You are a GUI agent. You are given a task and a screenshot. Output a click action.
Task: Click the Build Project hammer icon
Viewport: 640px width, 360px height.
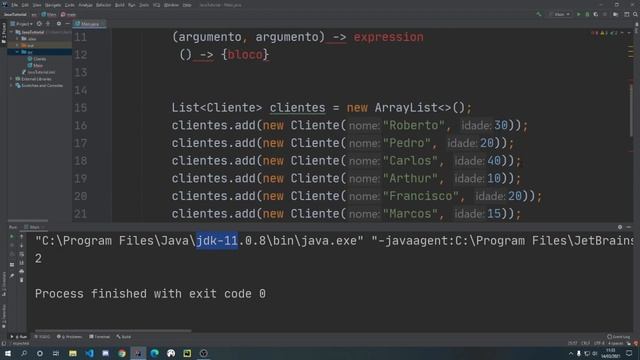click(x=539, y=14)
